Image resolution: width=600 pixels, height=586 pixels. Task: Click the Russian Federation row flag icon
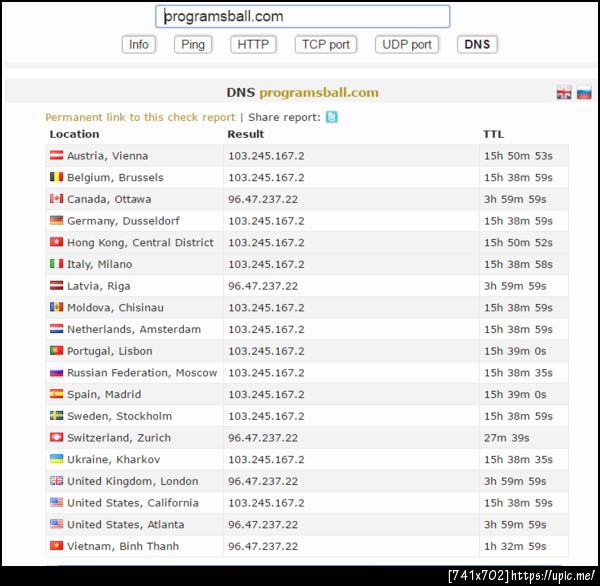pyautogui.click(x=57, y=372)
